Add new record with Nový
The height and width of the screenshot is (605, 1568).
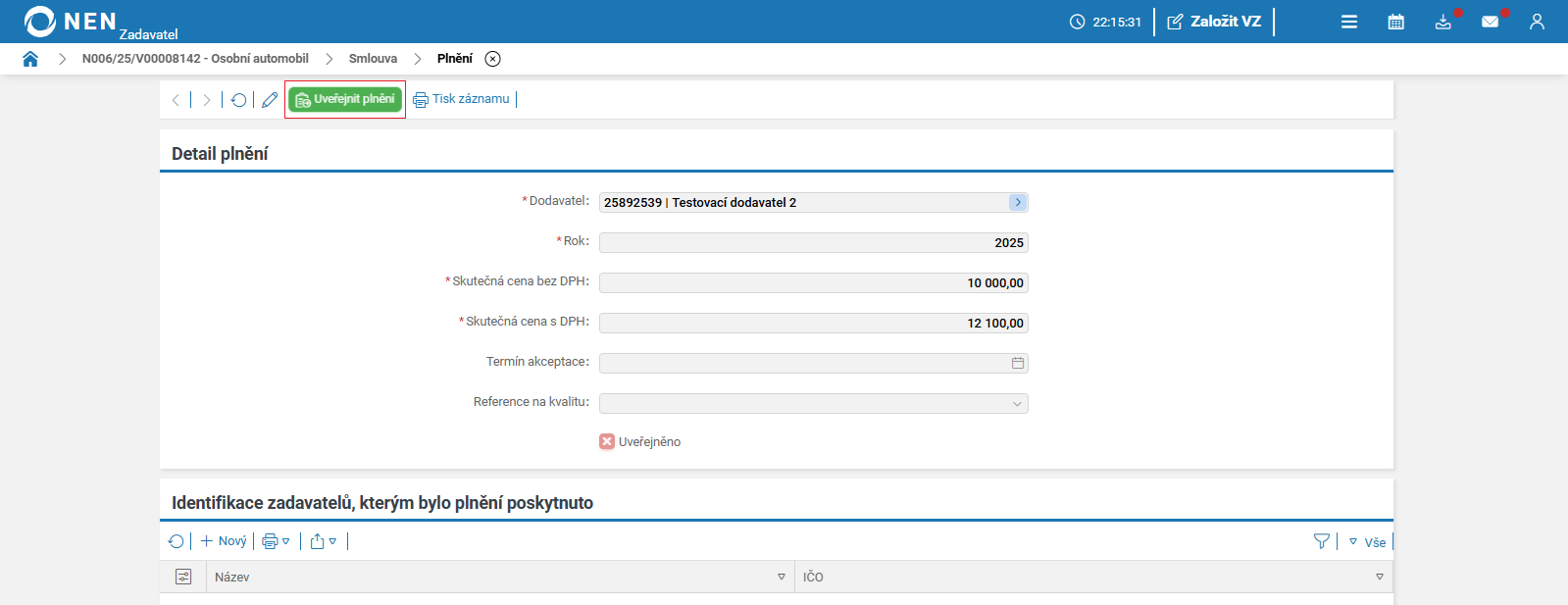click(224, 541)
